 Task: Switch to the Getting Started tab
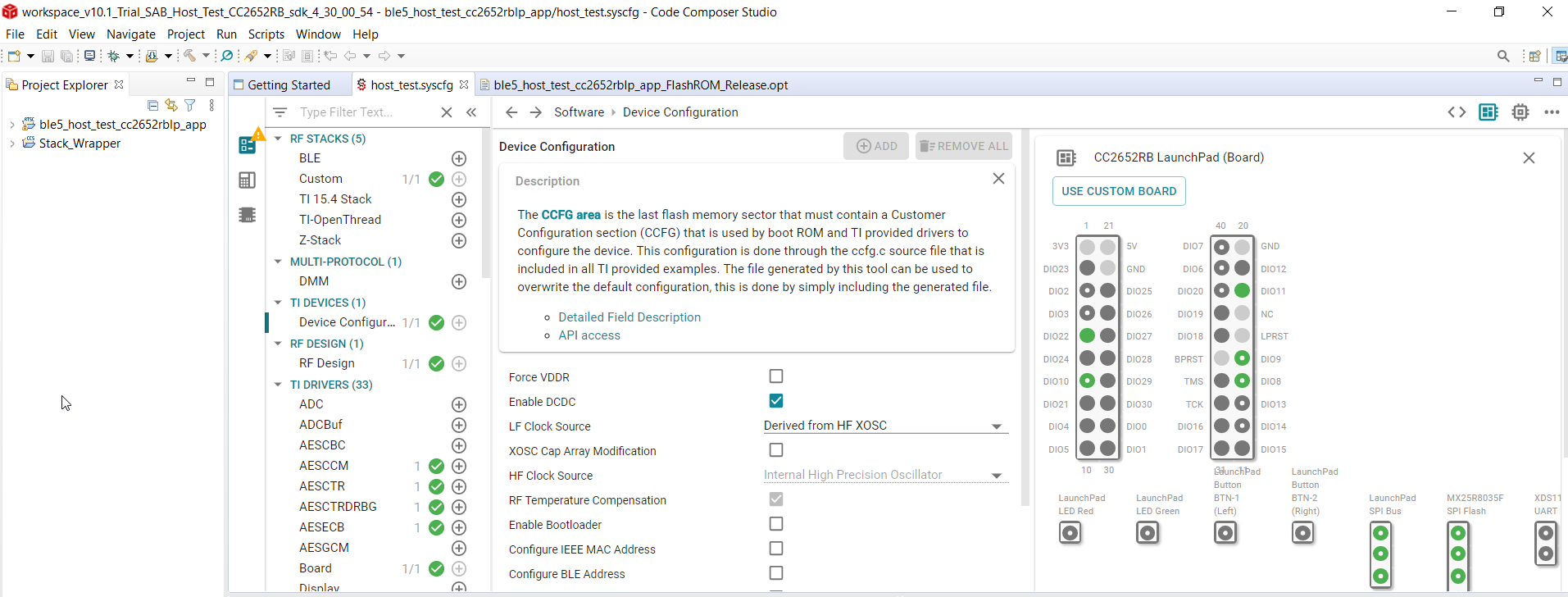tap(289, 85)
